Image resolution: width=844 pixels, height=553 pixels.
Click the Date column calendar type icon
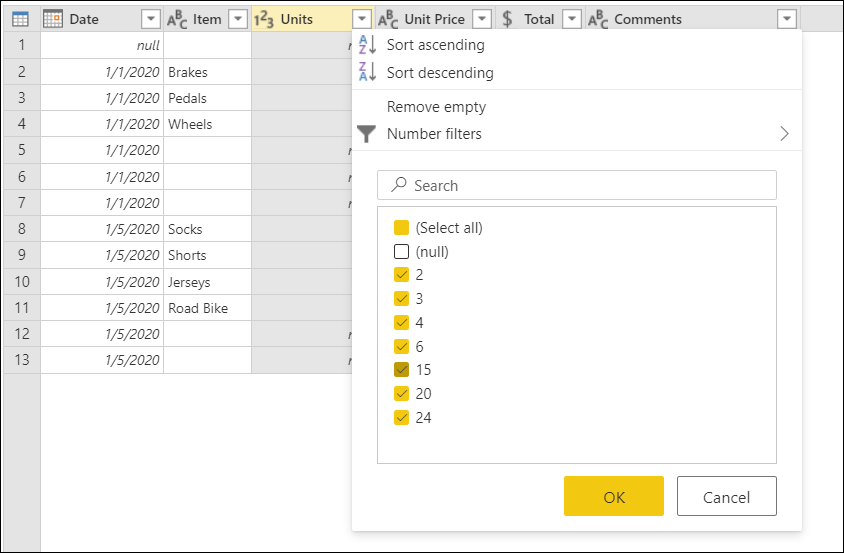coord(53,19)
